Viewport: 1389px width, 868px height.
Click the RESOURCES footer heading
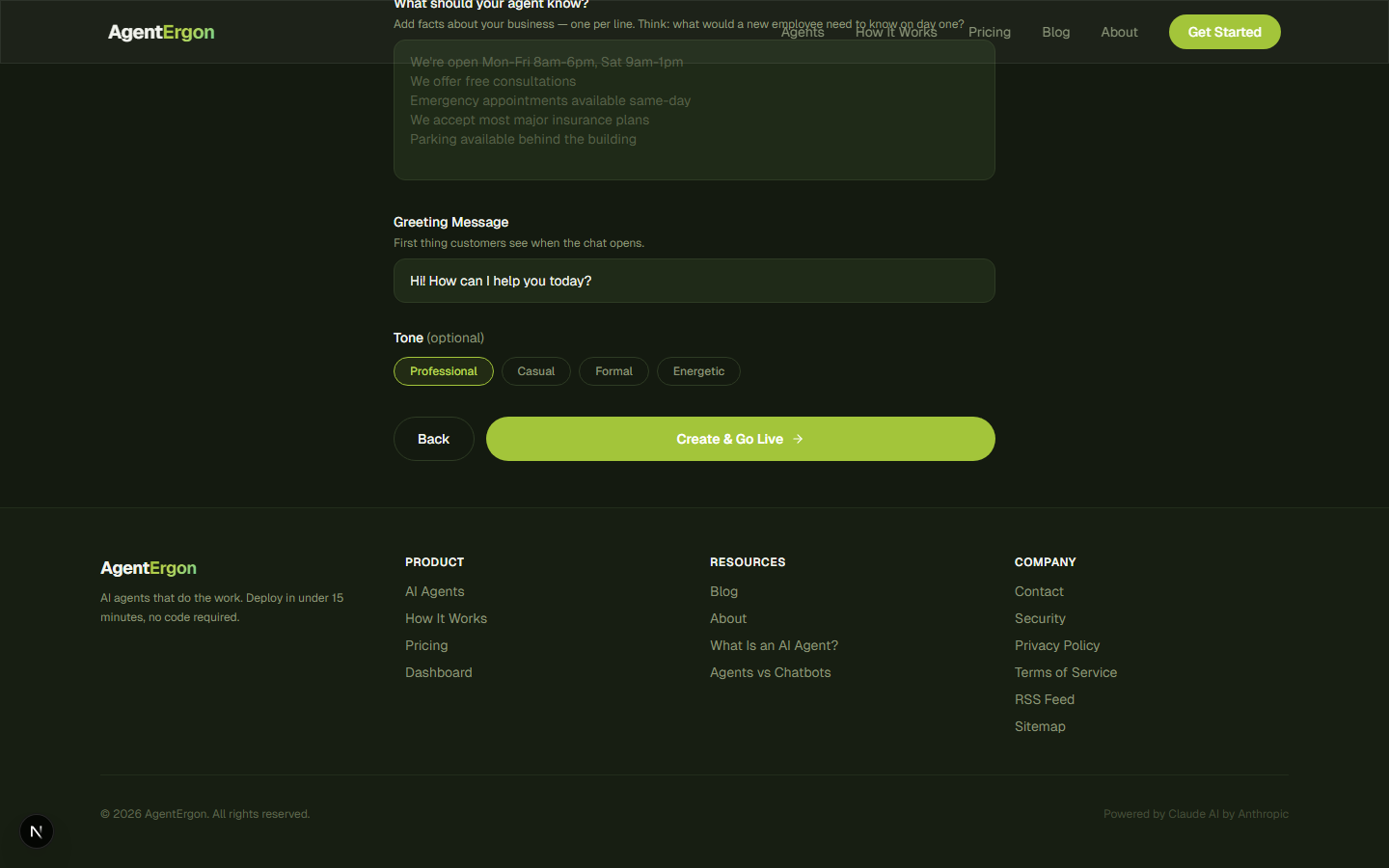pos(748,561)
